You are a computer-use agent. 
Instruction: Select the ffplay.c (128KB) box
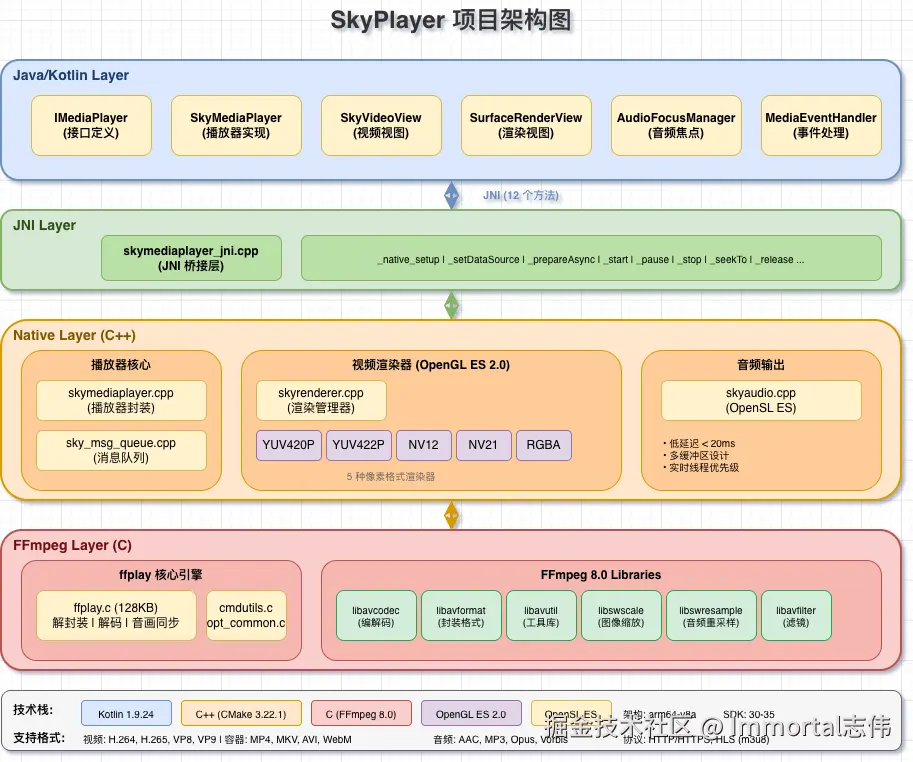(116, 615)
